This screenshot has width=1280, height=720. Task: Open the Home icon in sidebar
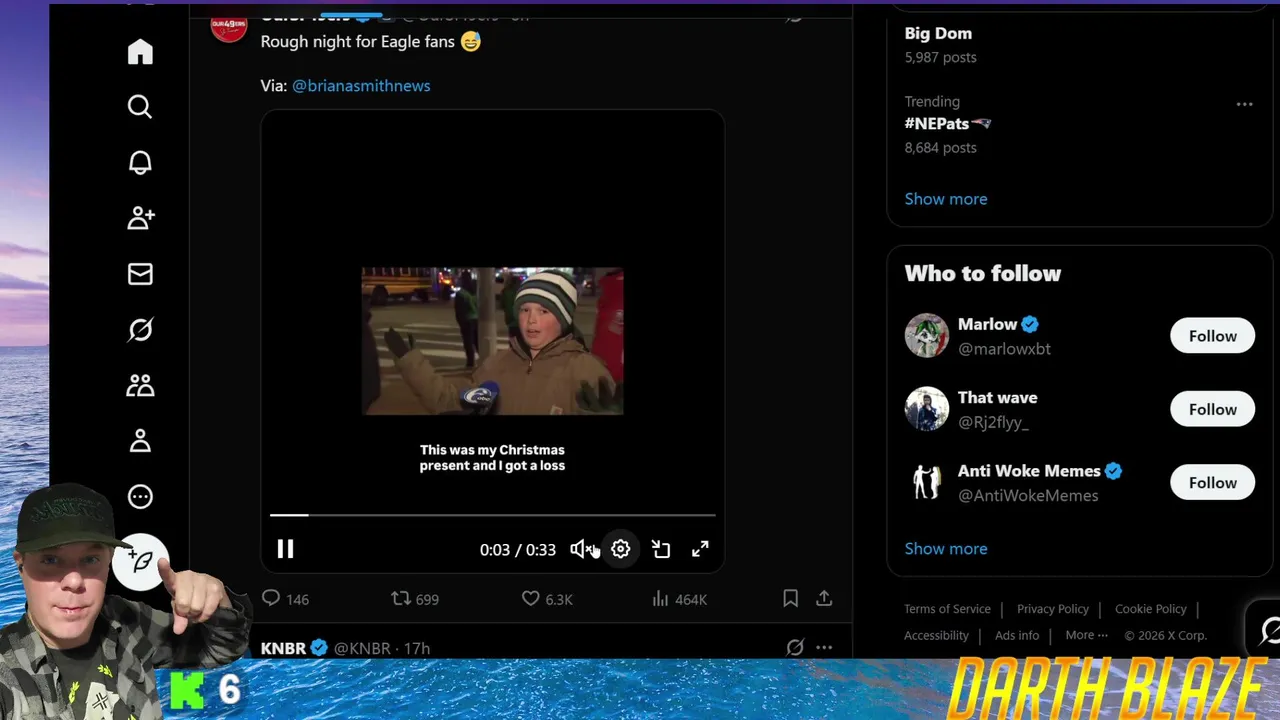click(x=140, y=52)
